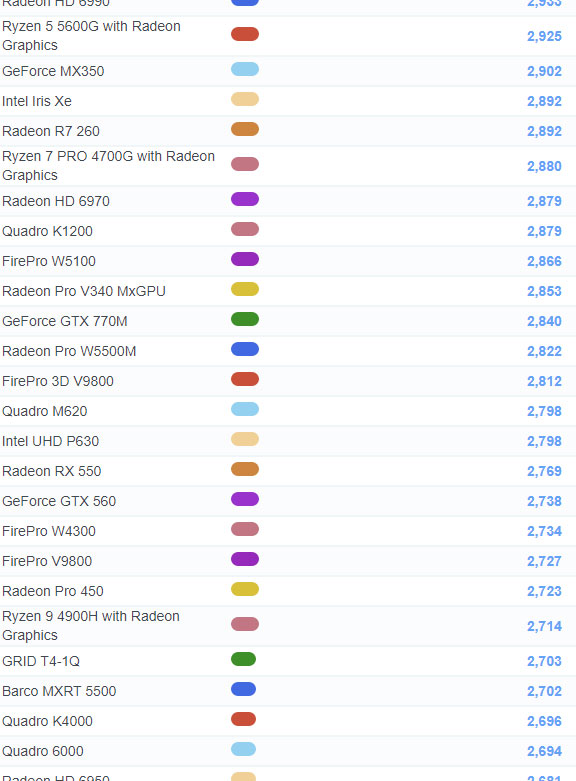Select the Radeon HD 6970 entry

[56, 201]
